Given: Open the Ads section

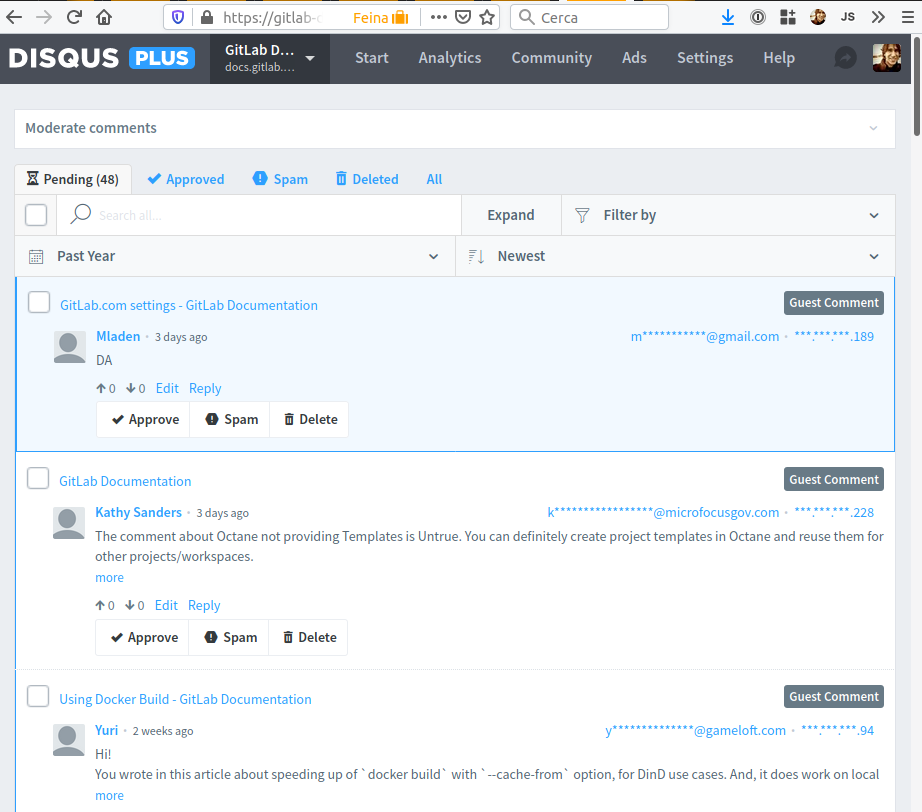Looking at the screenshot, I should pos(634,58).
